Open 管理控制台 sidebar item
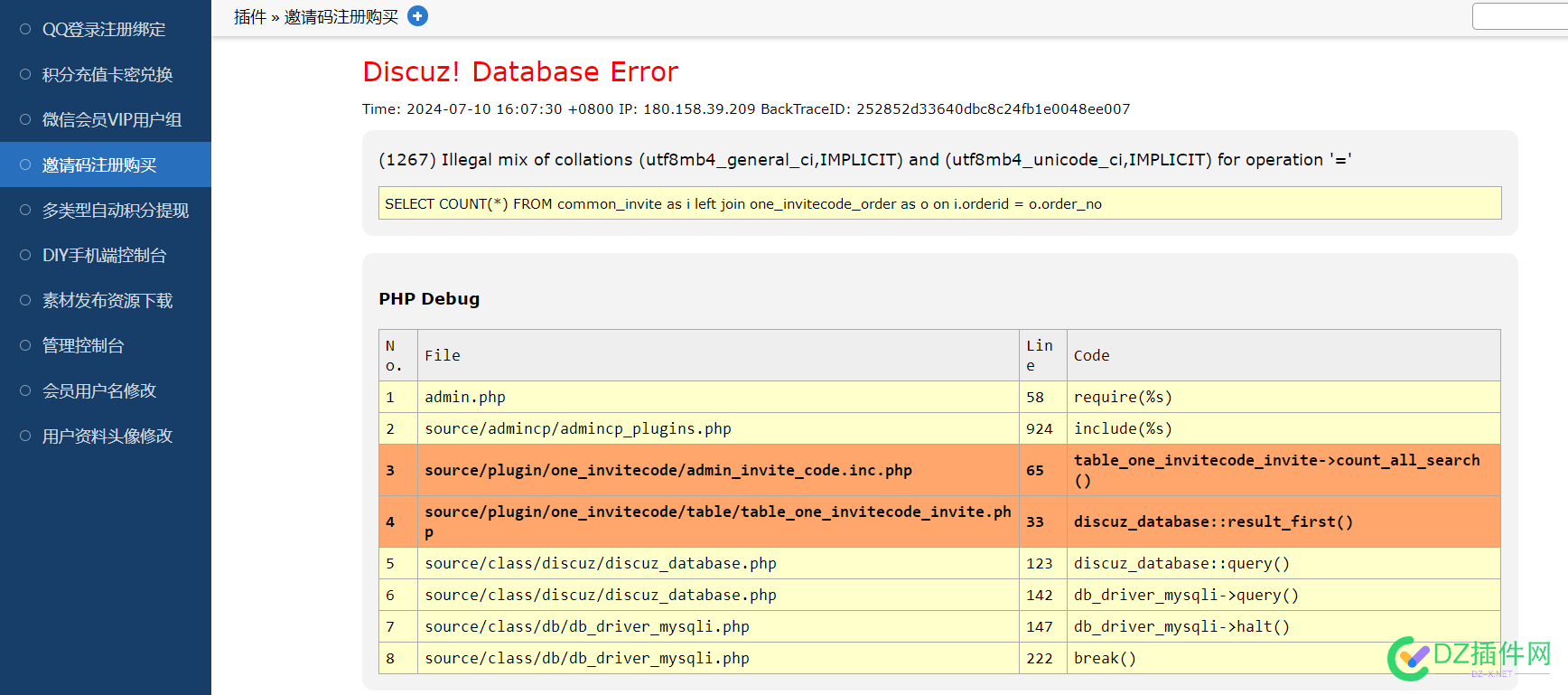Viewport: 1568px width, 695px height. [x=106, y=345]
